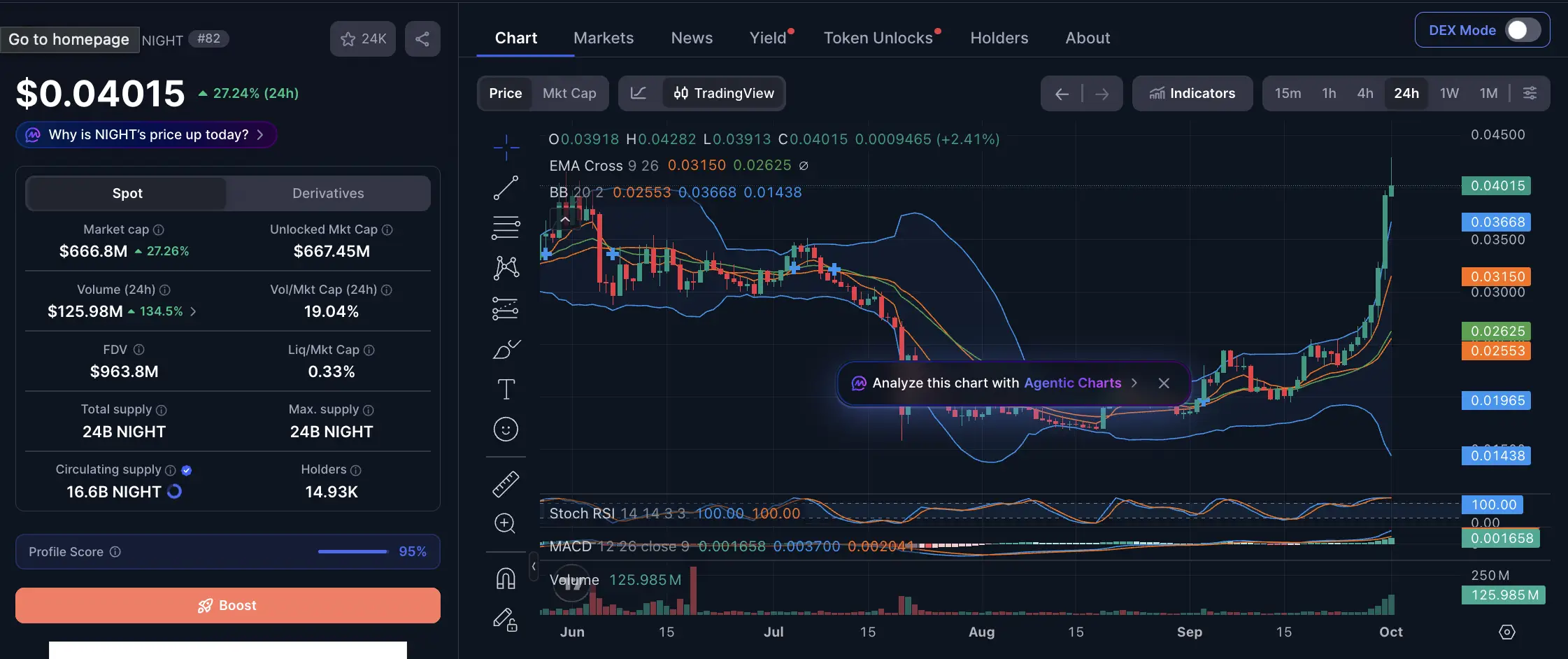Open chart gear settings near Oct
This screenshot has width=1568, height=659.
(x=1507, y=632)
